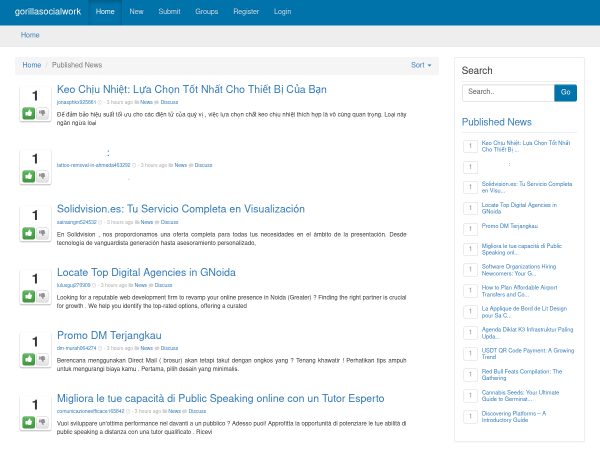Open sidebar link La Applique de Bord de Lit
The width and height of the screenshot is (600, 450).
pyautogui.click(x=524, y=312)
